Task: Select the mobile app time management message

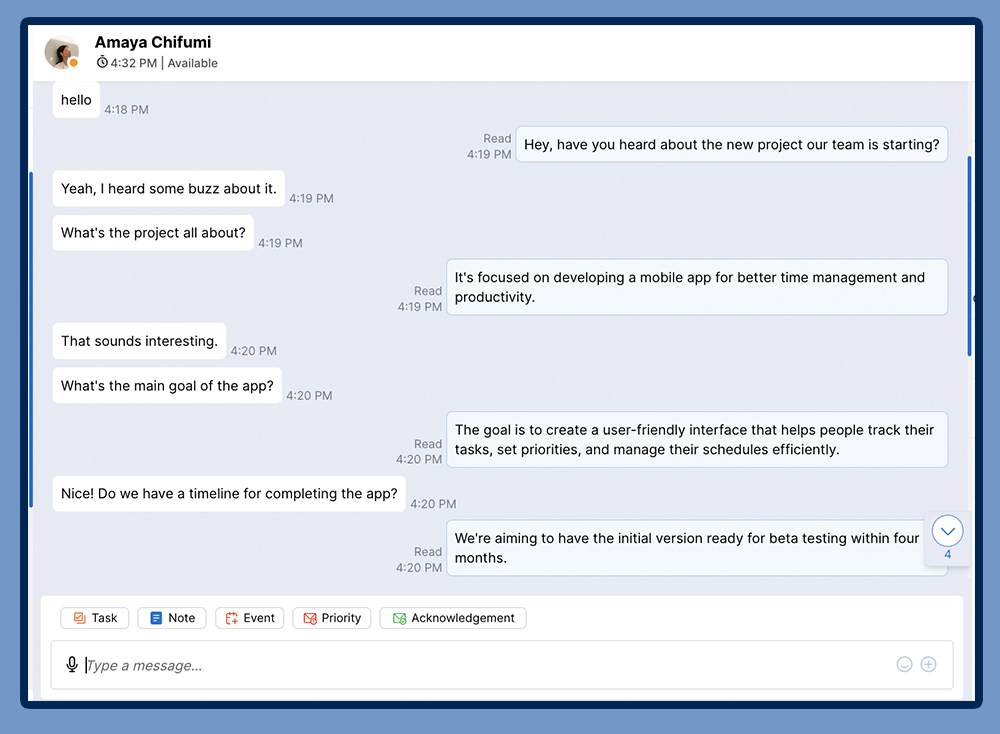Action: 697,287
